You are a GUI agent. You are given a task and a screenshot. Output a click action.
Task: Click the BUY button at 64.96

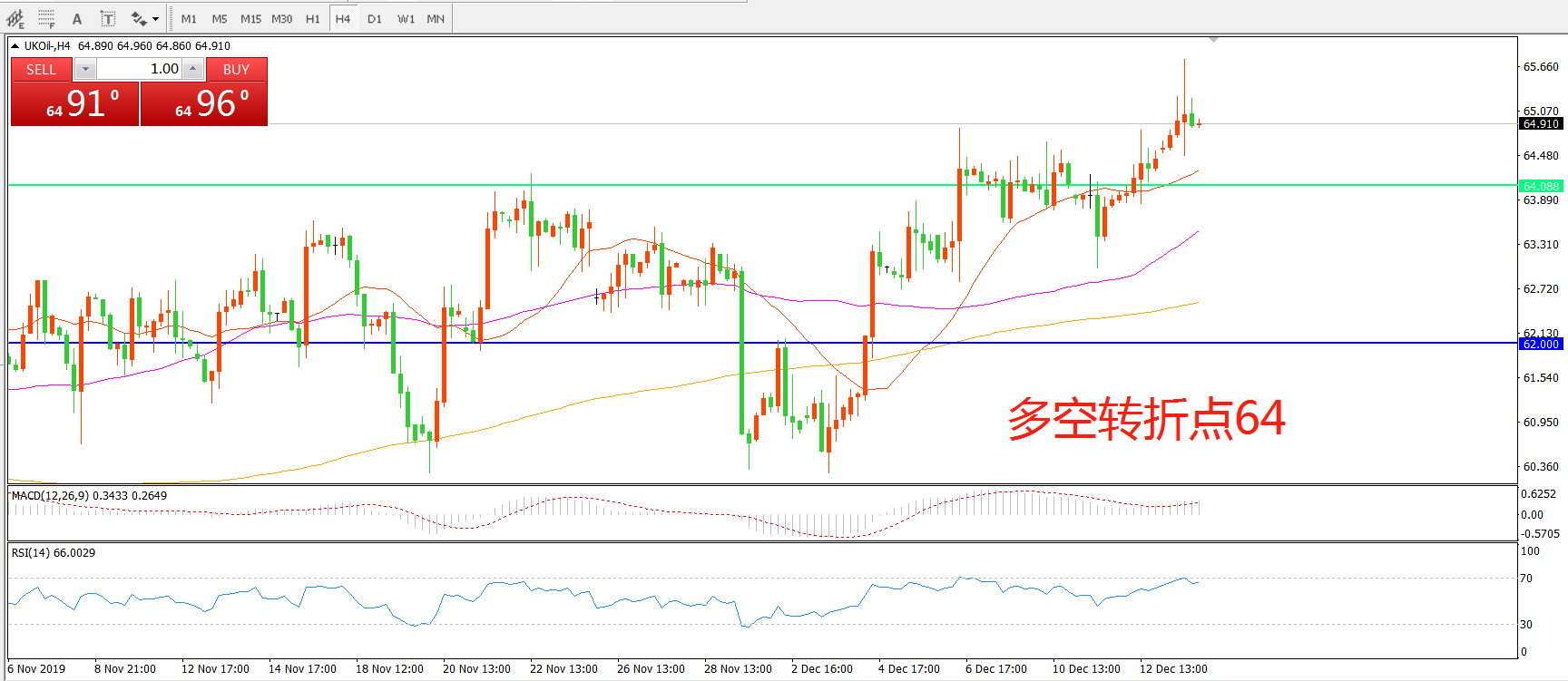tap(204, 103)
